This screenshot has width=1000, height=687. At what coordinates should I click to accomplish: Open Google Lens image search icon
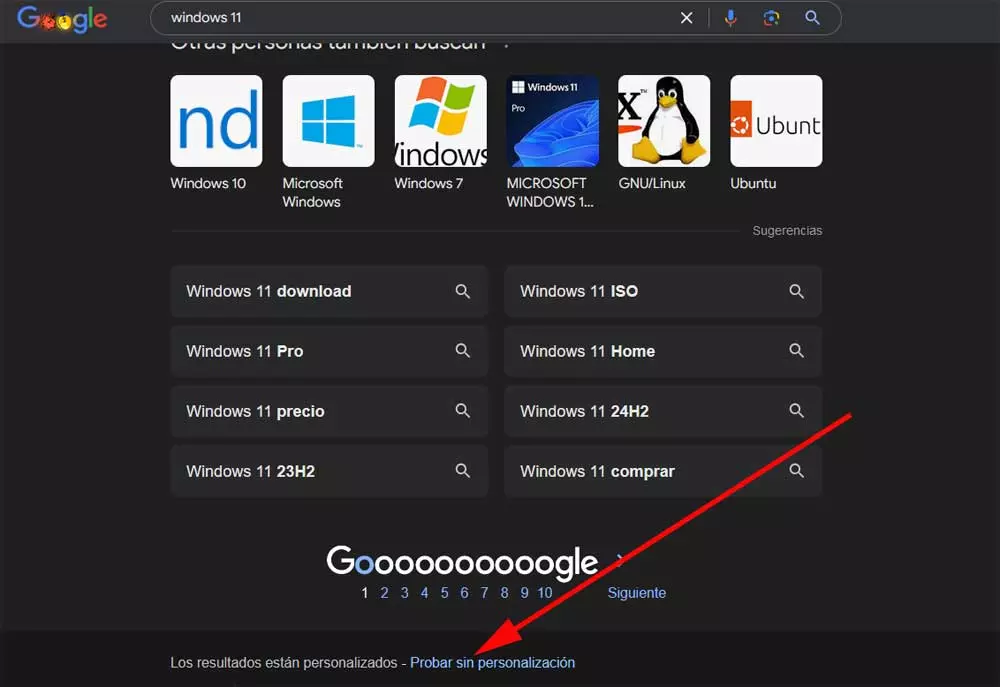[771, 18]
